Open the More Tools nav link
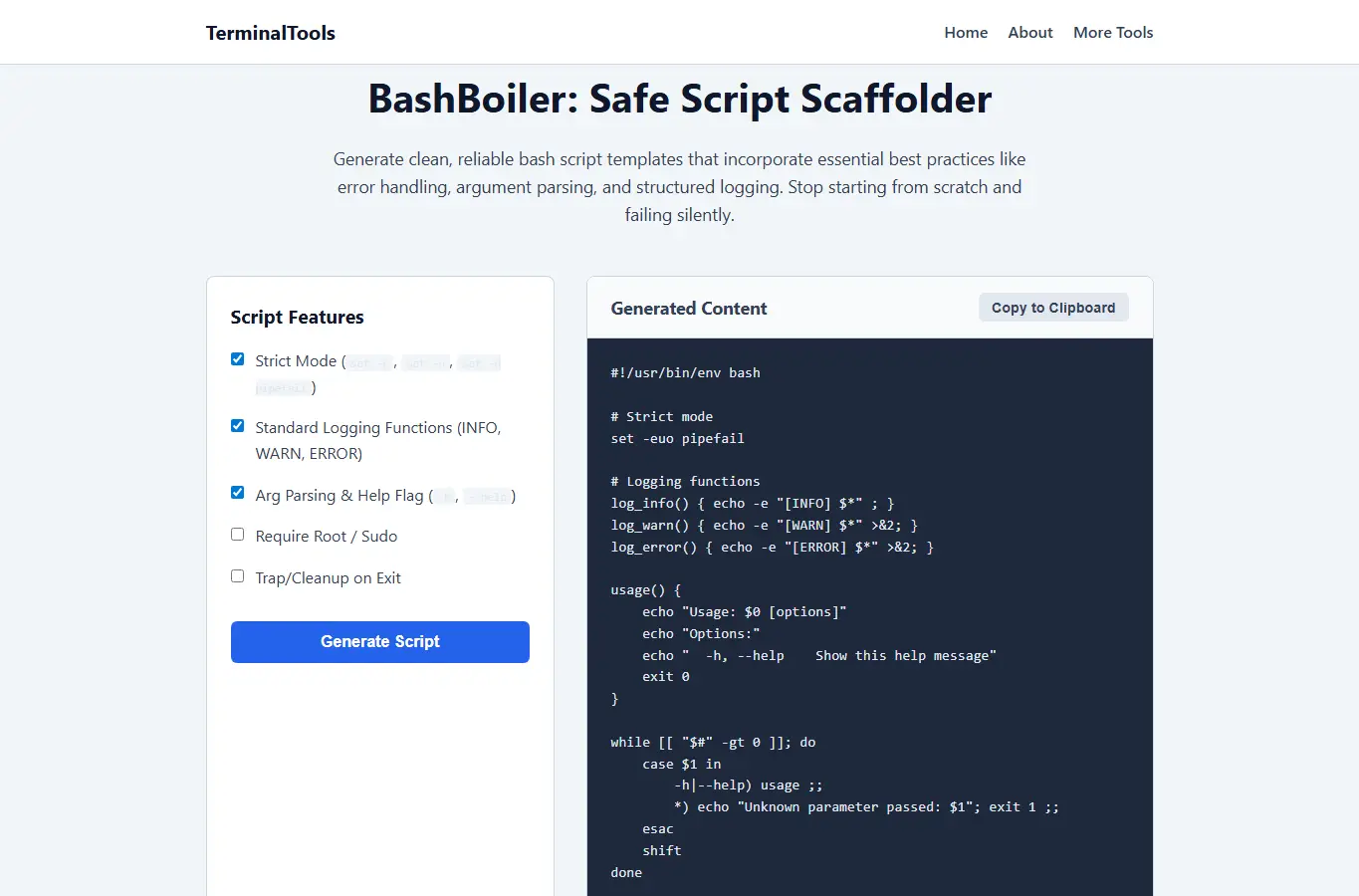Screen dimensions: 1359x896 pyautogui.click(x=1113, y=33)
